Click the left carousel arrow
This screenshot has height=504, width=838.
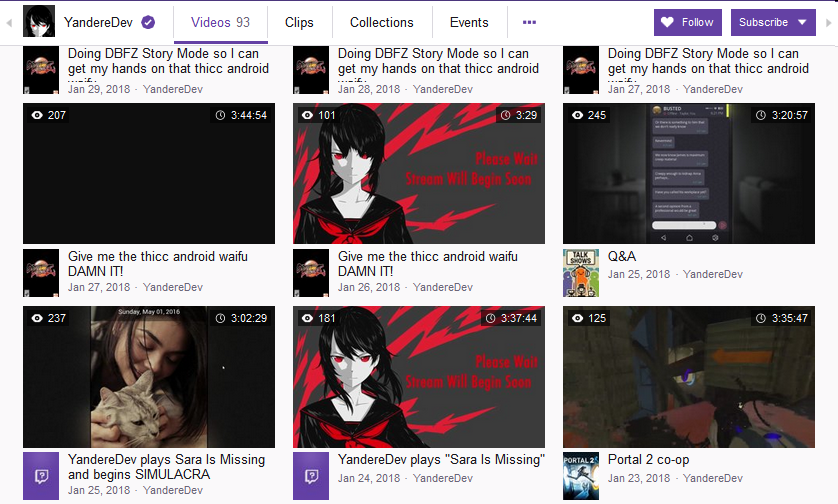tap(9, 23)
